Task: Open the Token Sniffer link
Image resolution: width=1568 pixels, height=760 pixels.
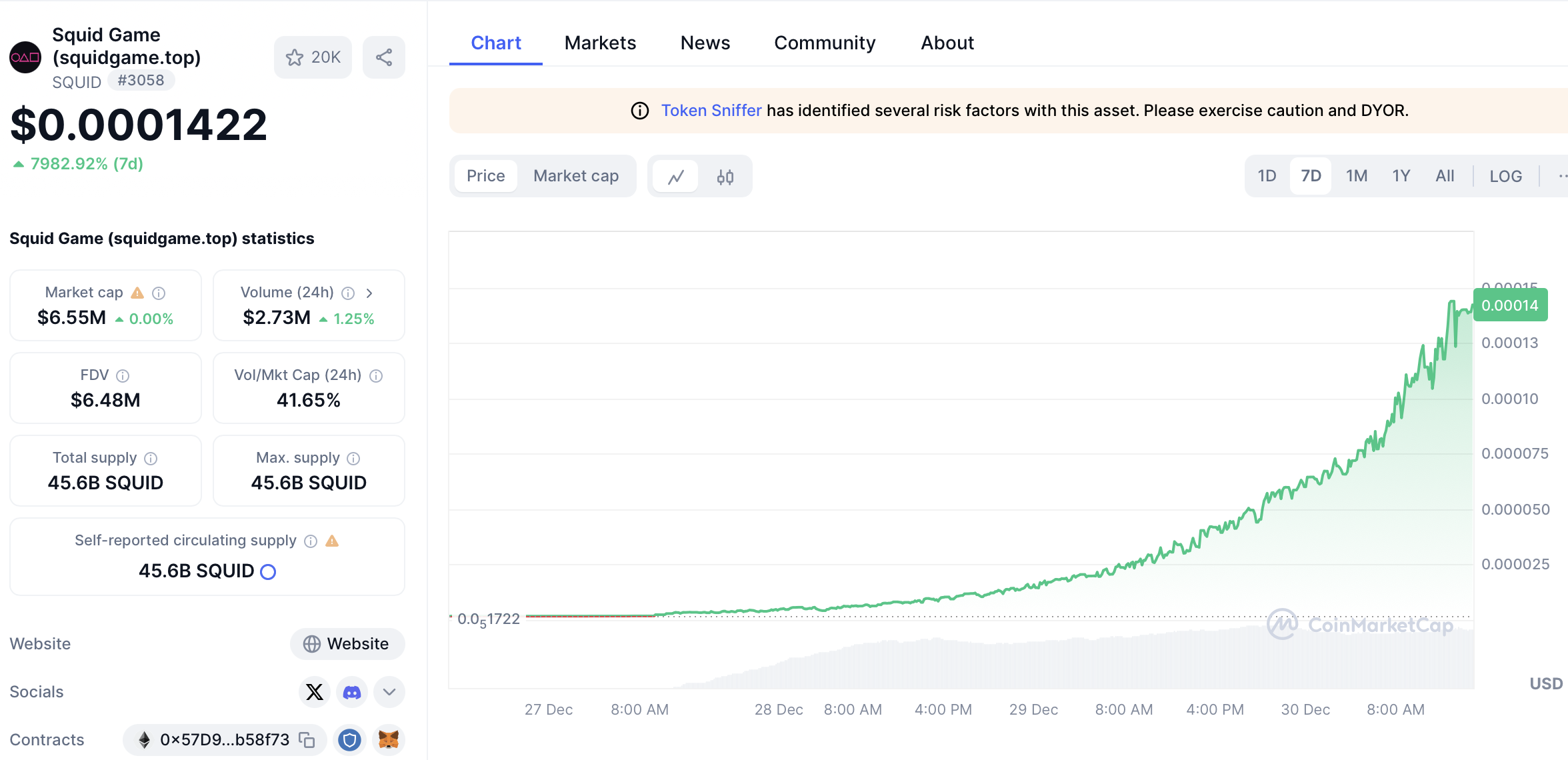Action: click(x=711, y=111)
